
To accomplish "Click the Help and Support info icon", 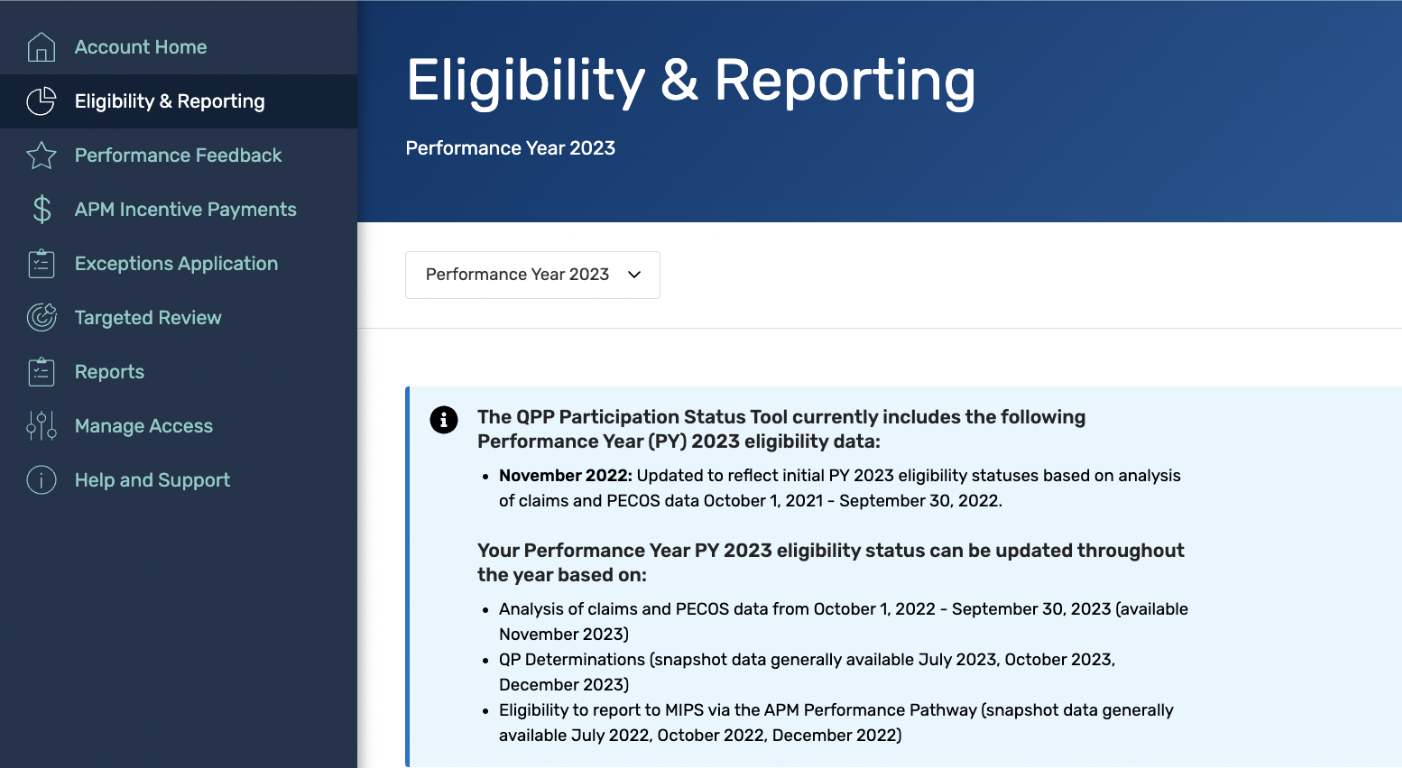I will [x=41, y=479].
